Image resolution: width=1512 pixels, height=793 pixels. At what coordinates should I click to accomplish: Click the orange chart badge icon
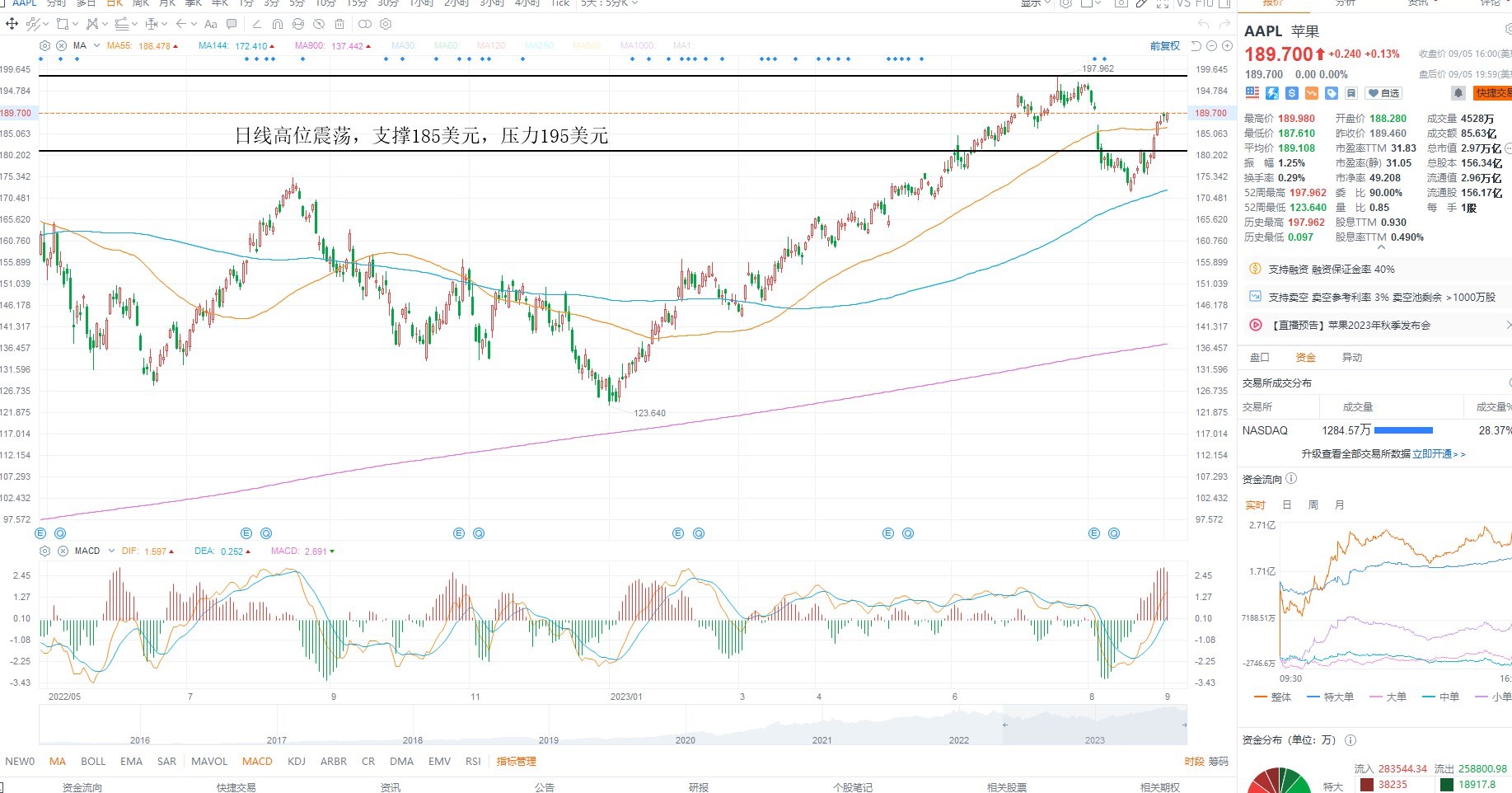point(1312,93)
